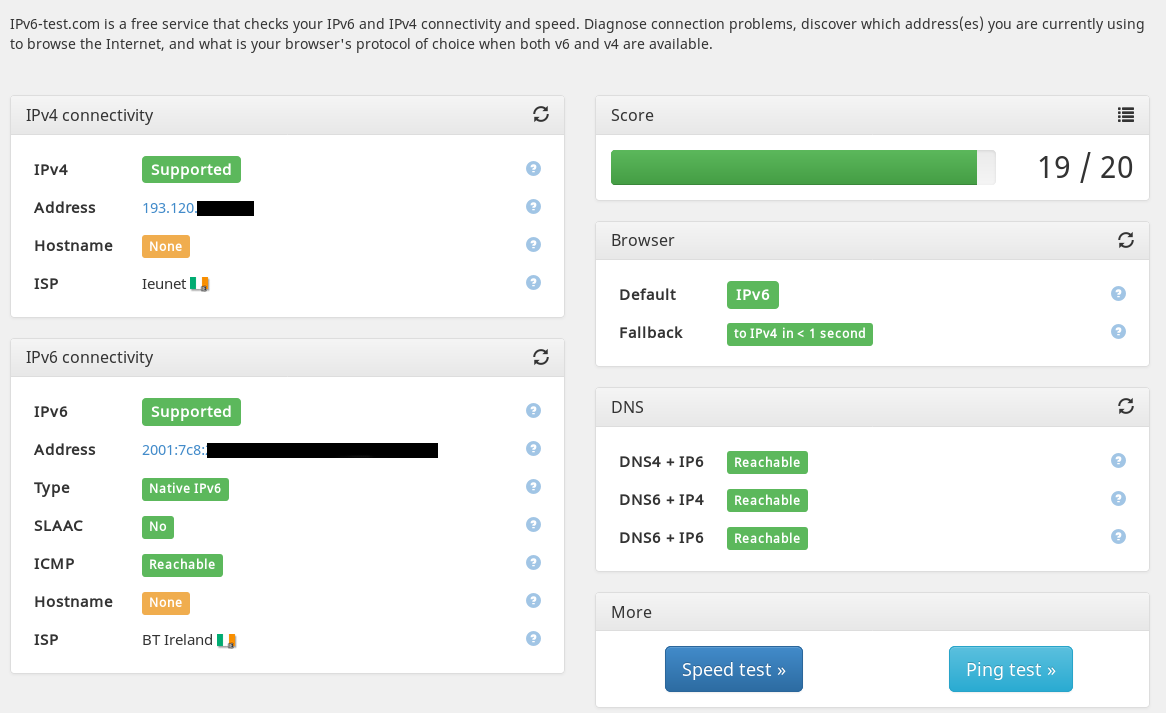Open the score details list icon
Image resolution: width=1166 pixels, height=713 pixels.
point(1126,114)
